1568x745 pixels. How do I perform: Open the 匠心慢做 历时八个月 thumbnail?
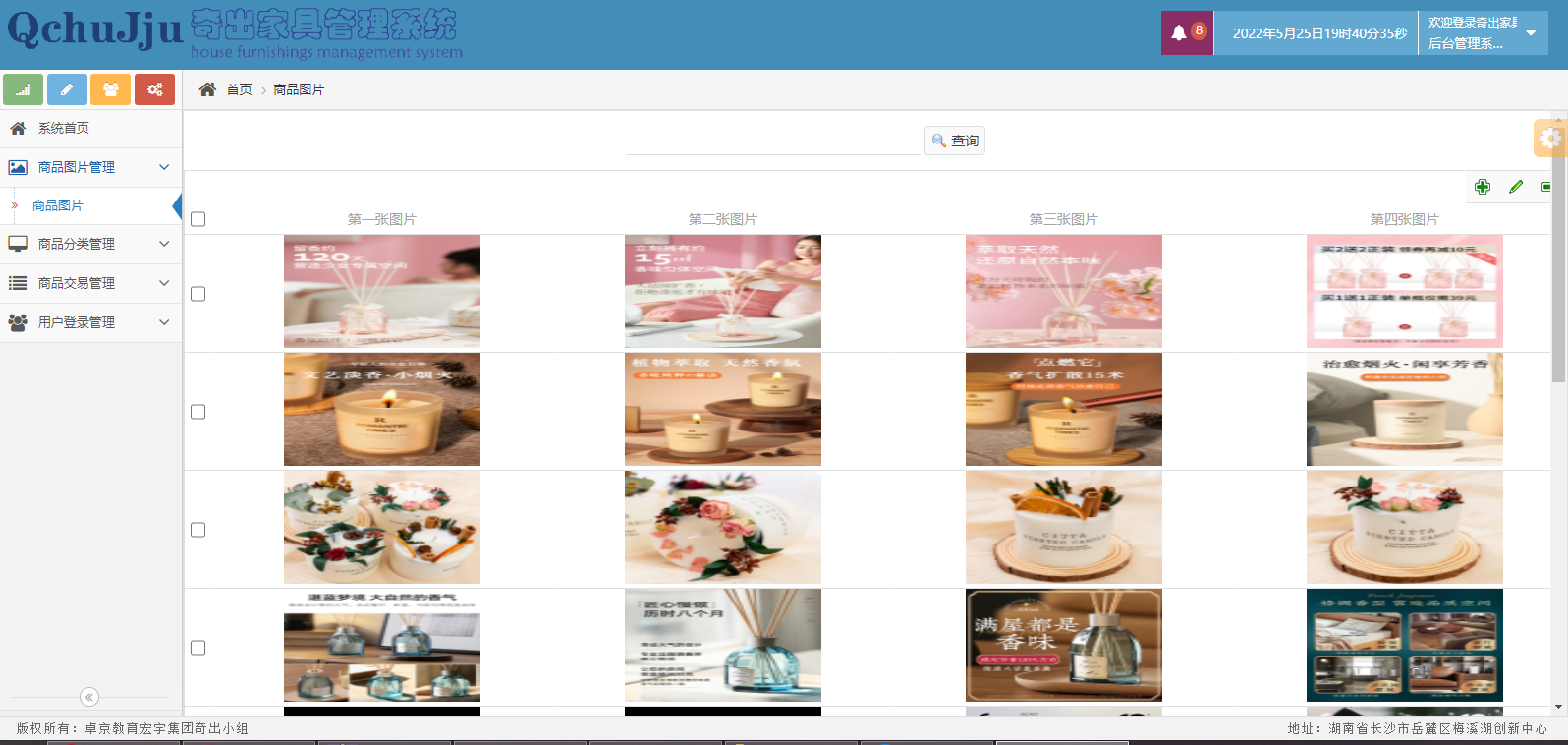pos(723,645)
